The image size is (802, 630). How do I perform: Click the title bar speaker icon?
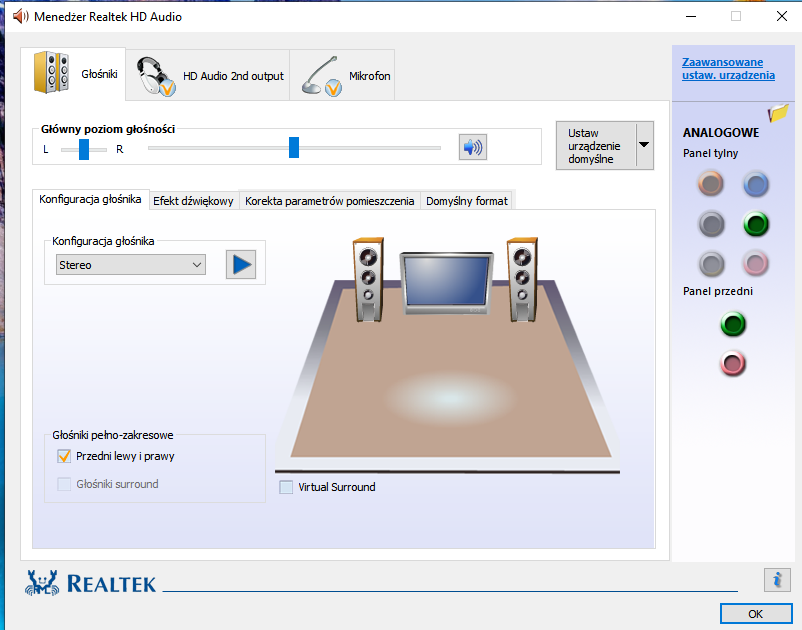[20, 16]
